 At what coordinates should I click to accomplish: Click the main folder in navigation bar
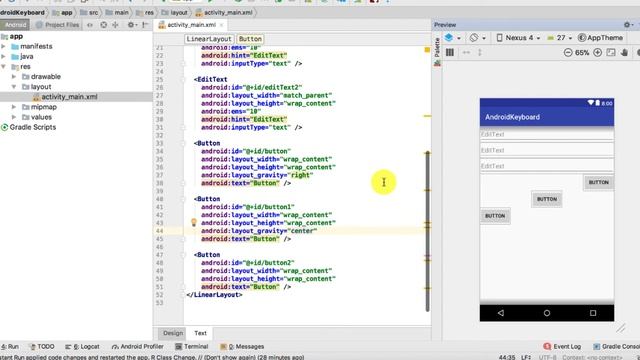117,13
